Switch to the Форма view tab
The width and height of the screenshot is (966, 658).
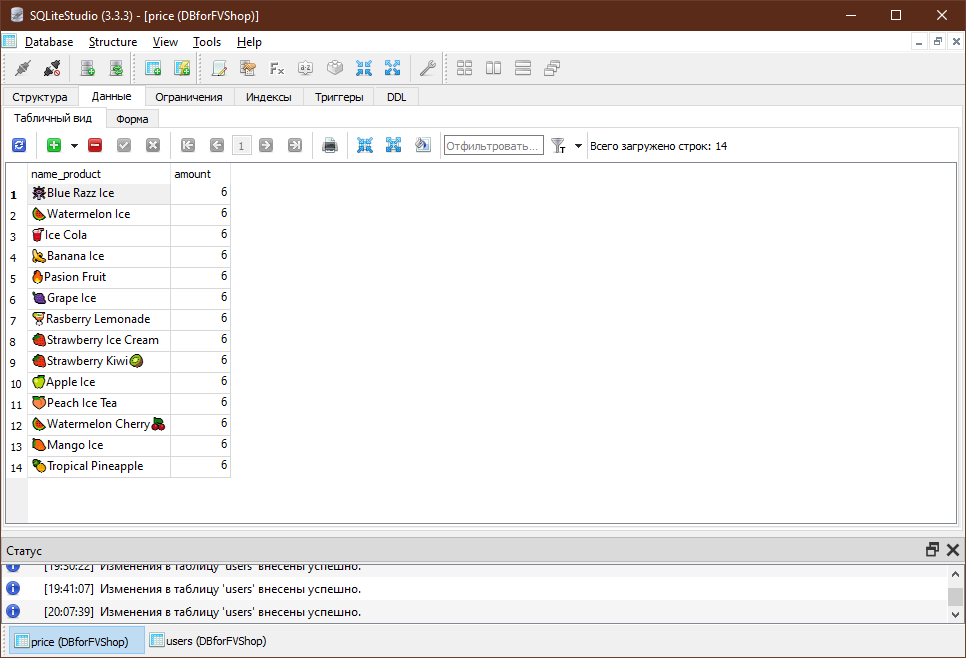click(x=132, y=119)
